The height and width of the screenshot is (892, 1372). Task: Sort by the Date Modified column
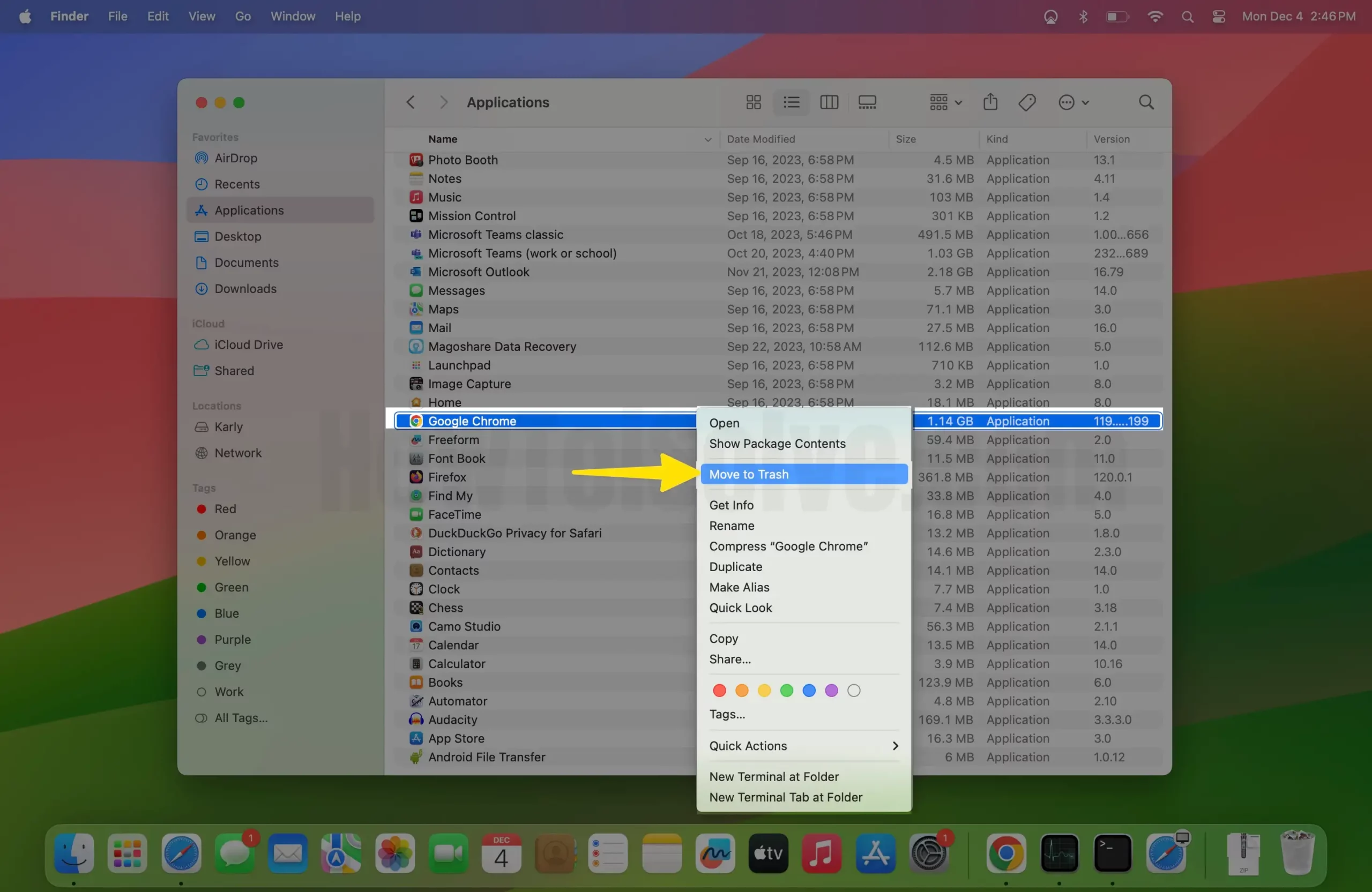pyautogui.click(x=760, y=139)
